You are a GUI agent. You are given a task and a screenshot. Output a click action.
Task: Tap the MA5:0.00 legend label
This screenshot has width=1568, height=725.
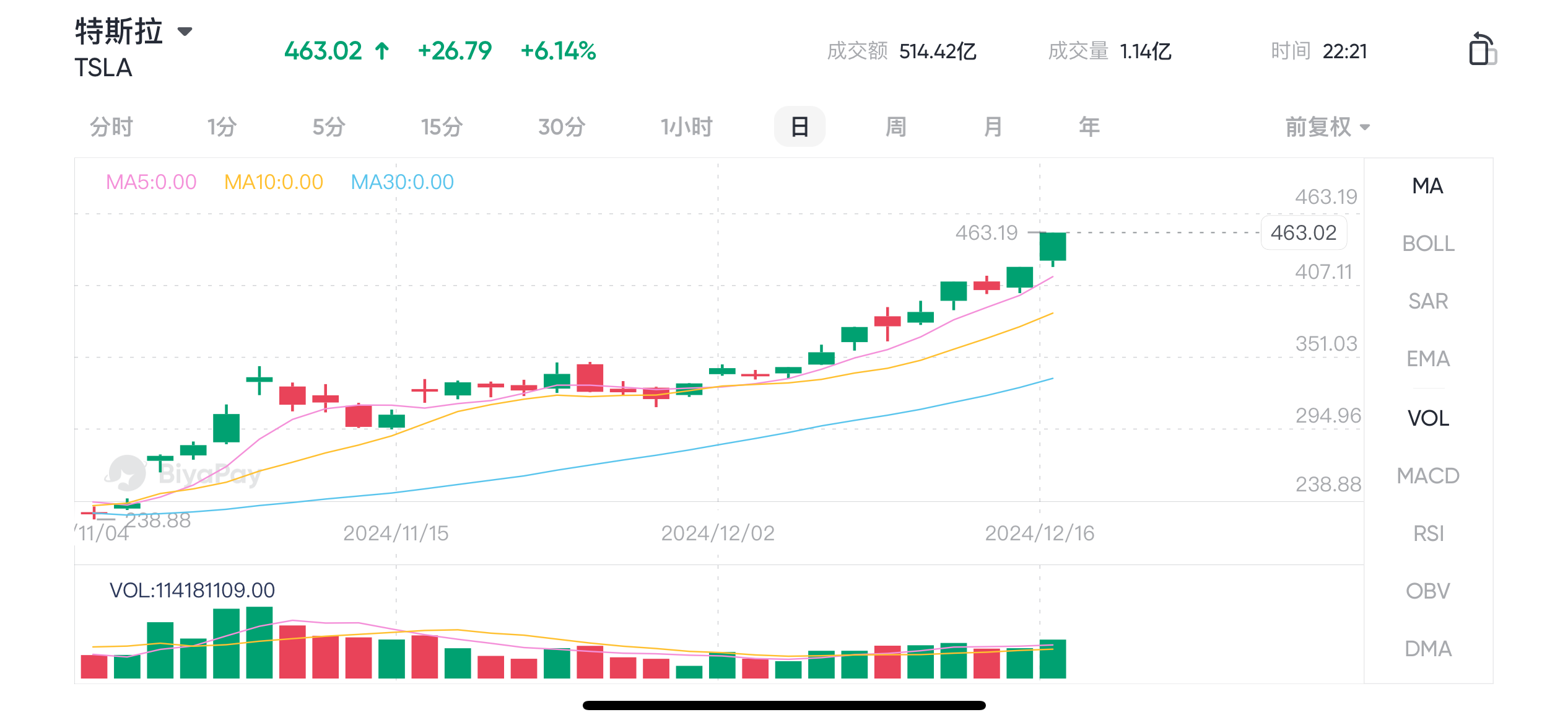click(x=151, y=182)
